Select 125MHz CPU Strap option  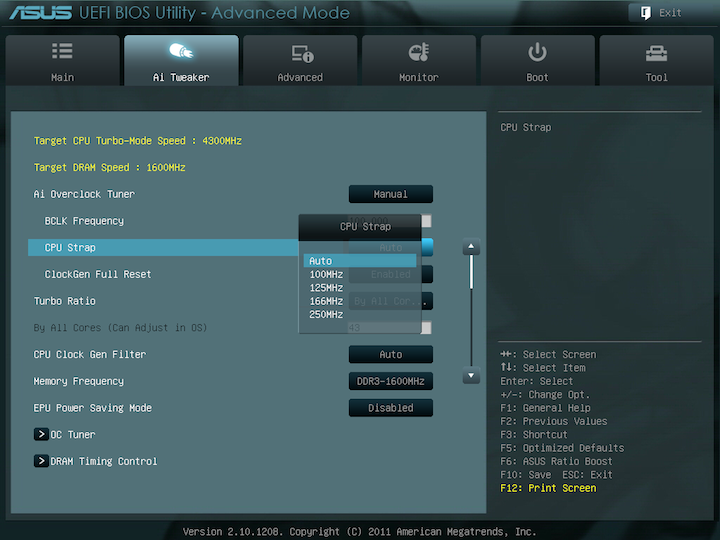coord(326,287)
